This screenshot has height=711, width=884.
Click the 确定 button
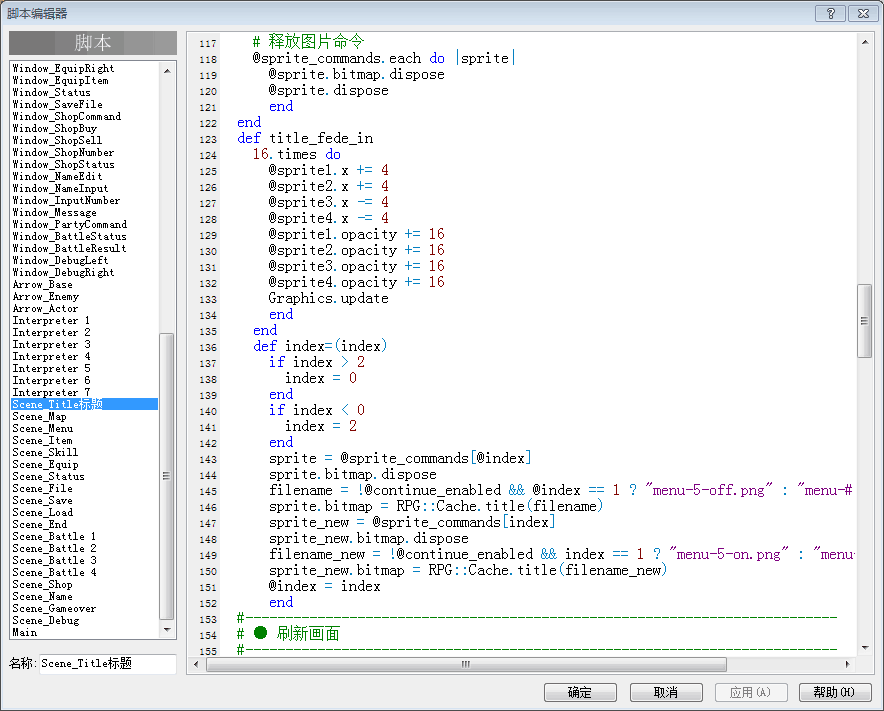tap(580, 692)
